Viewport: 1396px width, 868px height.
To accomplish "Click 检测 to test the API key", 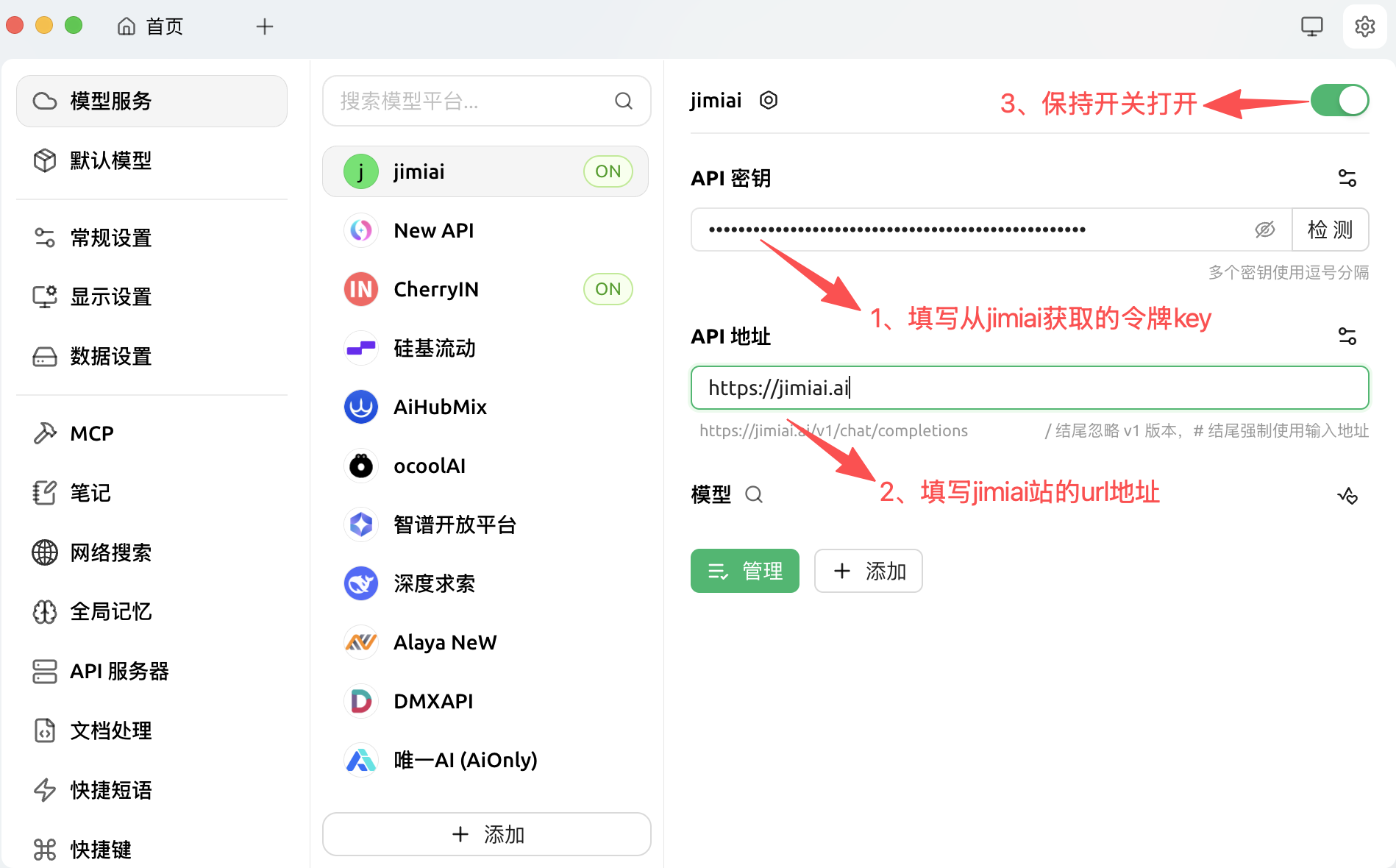I will pos(1331,230).
